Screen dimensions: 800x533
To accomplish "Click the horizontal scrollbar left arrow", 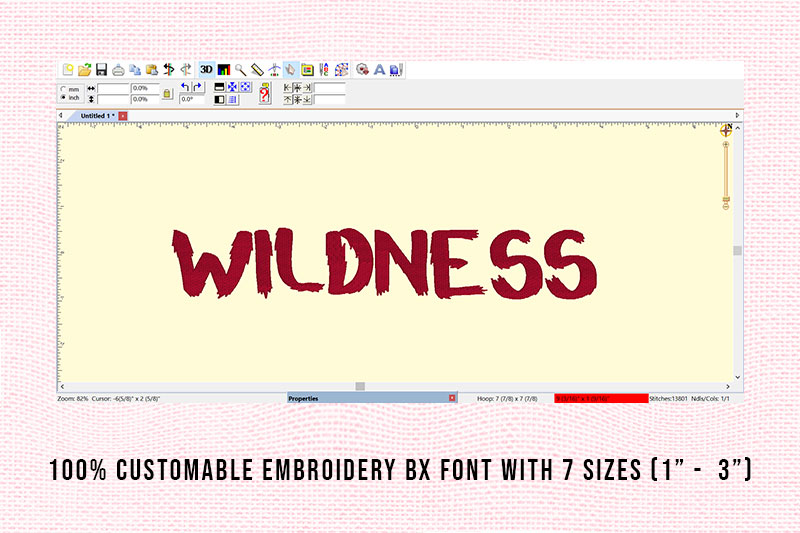I will point(62,387).
